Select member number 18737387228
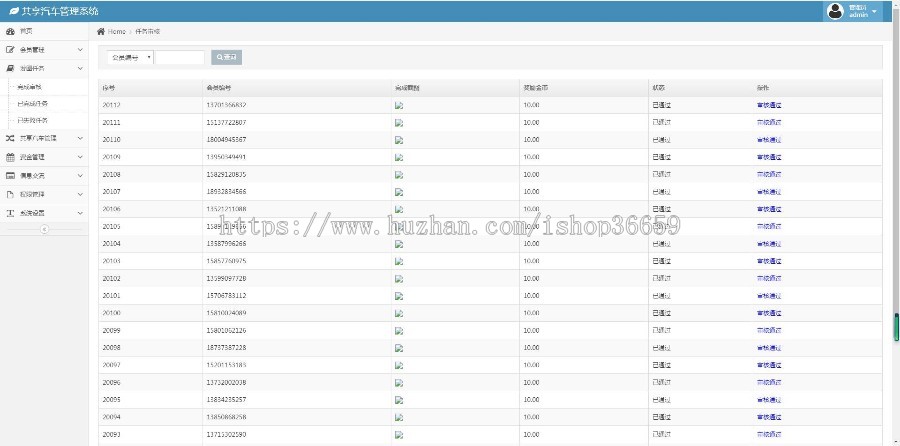Viewport: 900px width, 446px height. [x=226, y=348]
